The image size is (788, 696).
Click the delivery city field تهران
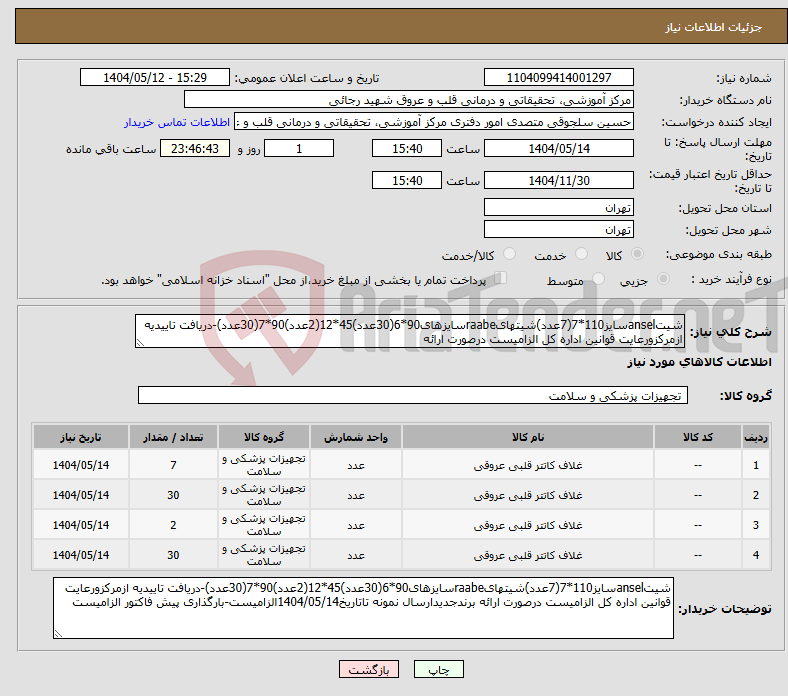point(558,229)
